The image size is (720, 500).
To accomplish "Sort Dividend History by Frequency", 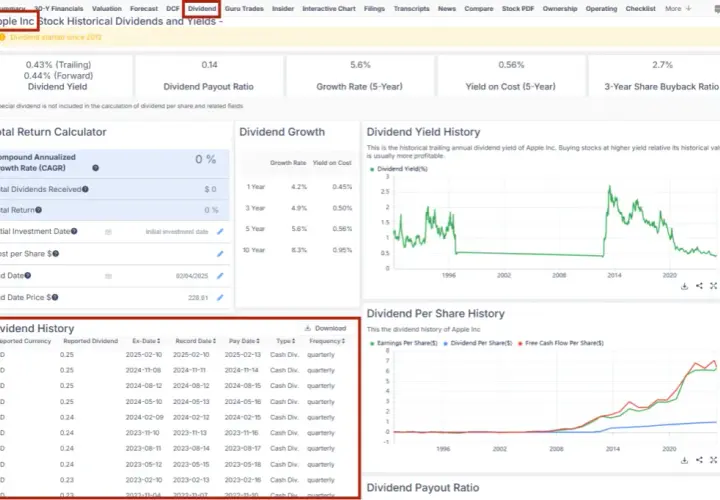I will (327, 341).
